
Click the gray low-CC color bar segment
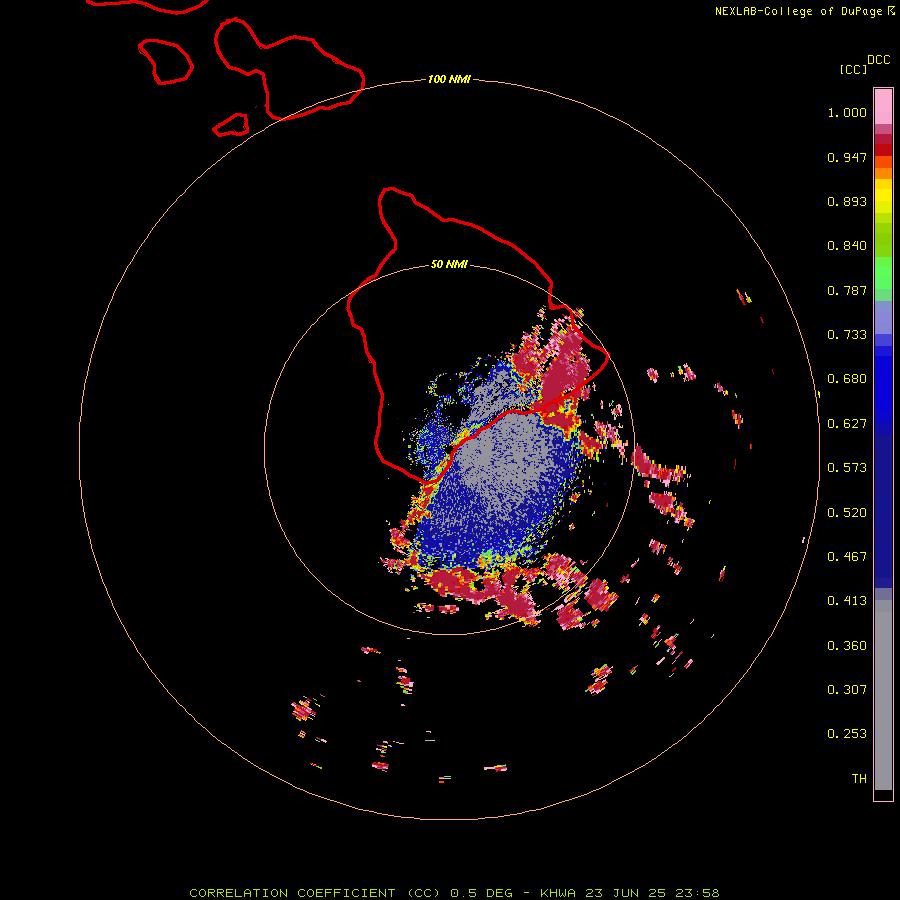pyautogui.click(x=883, y=695)
